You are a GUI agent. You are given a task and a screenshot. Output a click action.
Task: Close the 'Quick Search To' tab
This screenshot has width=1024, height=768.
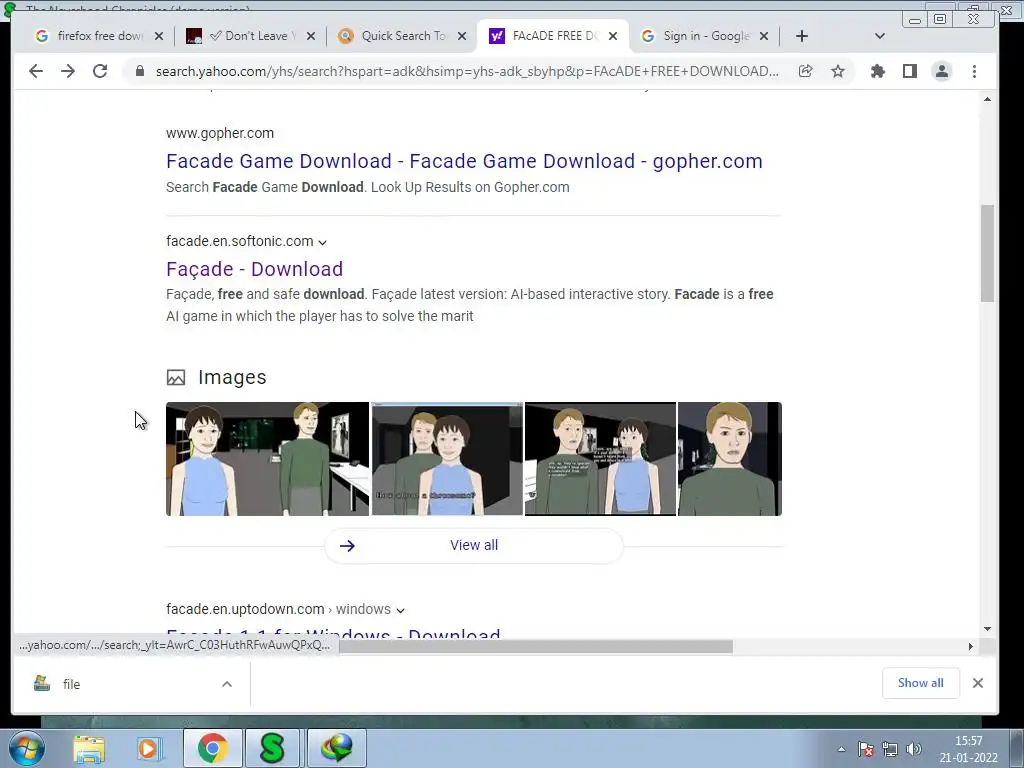coord(462,36)
